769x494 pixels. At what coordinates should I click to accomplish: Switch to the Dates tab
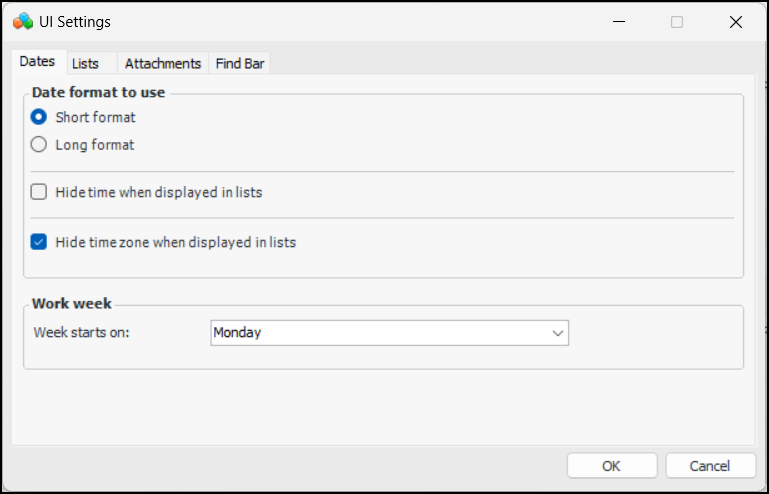point(37,62)
